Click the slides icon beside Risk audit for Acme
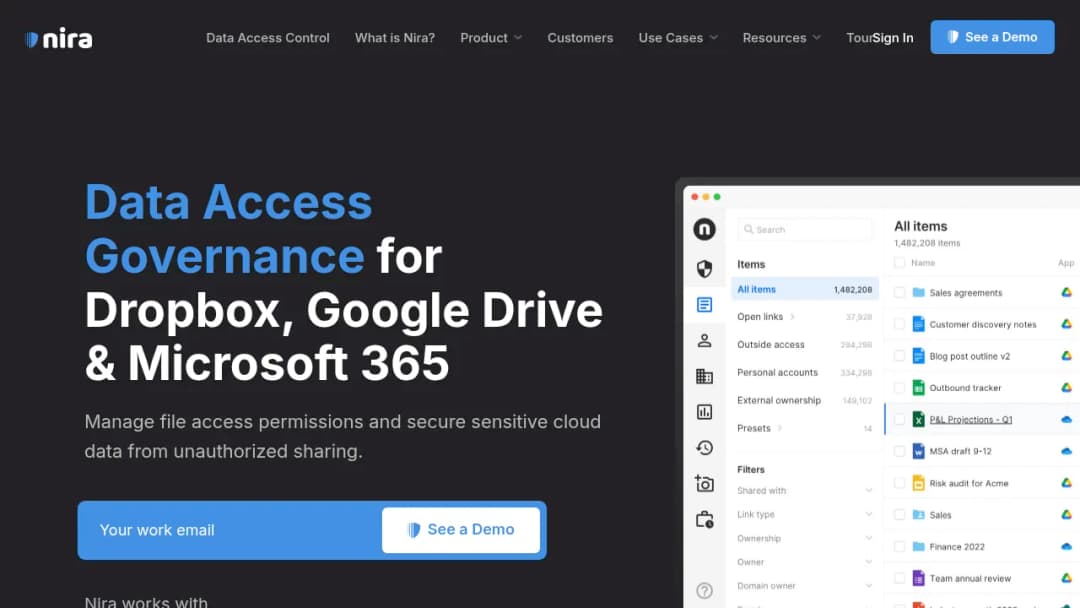This screenshot has width=1080, height=608. coord(918,483)
